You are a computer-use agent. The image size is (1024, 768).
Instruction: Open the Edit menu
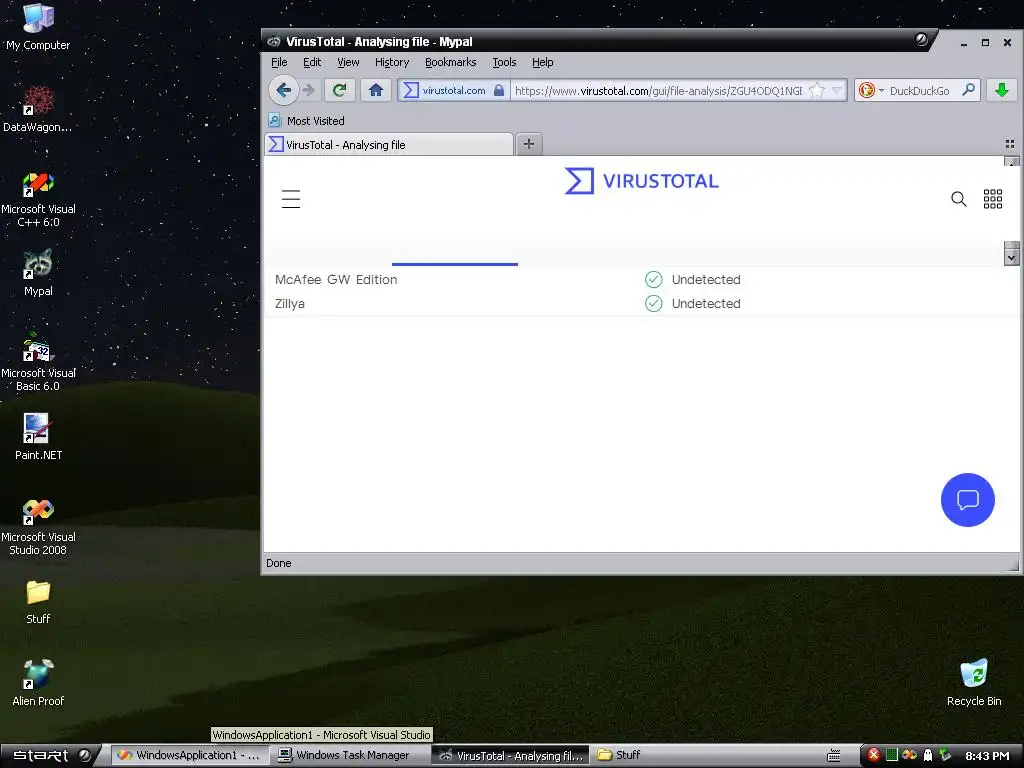(x=312, y=62)
